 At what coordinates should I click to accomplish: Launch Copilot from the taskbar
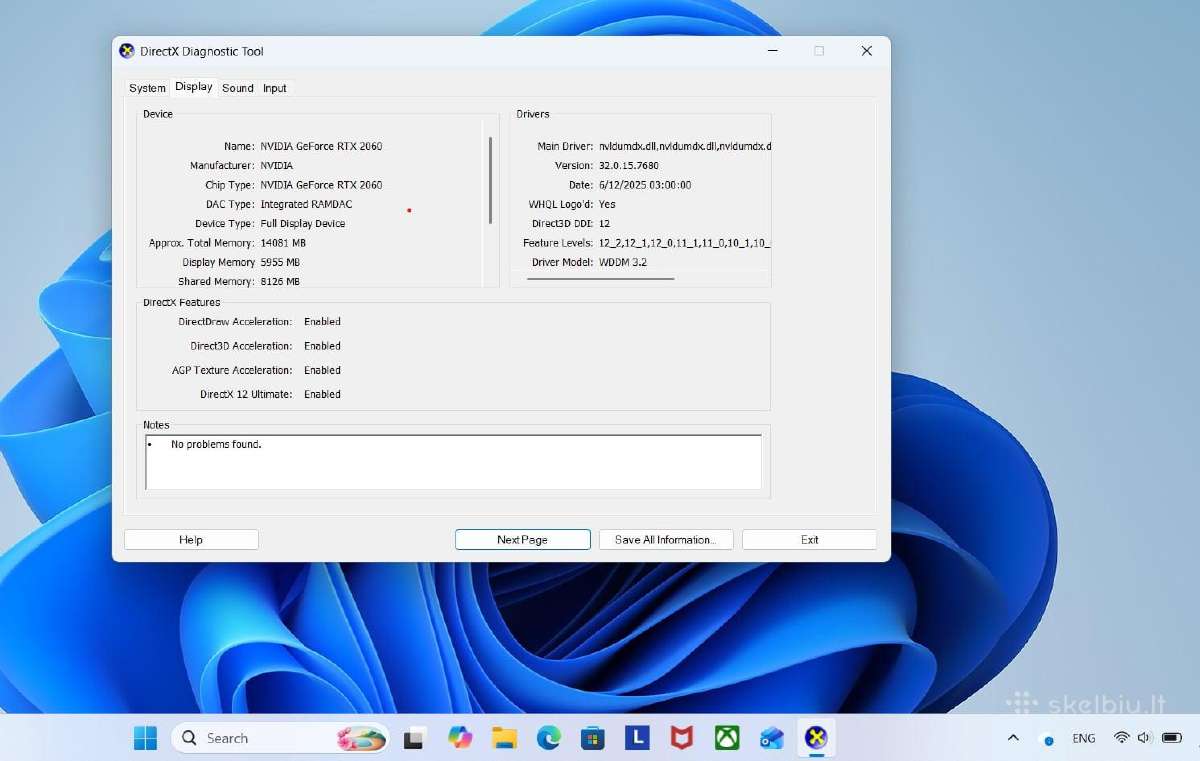460,738
